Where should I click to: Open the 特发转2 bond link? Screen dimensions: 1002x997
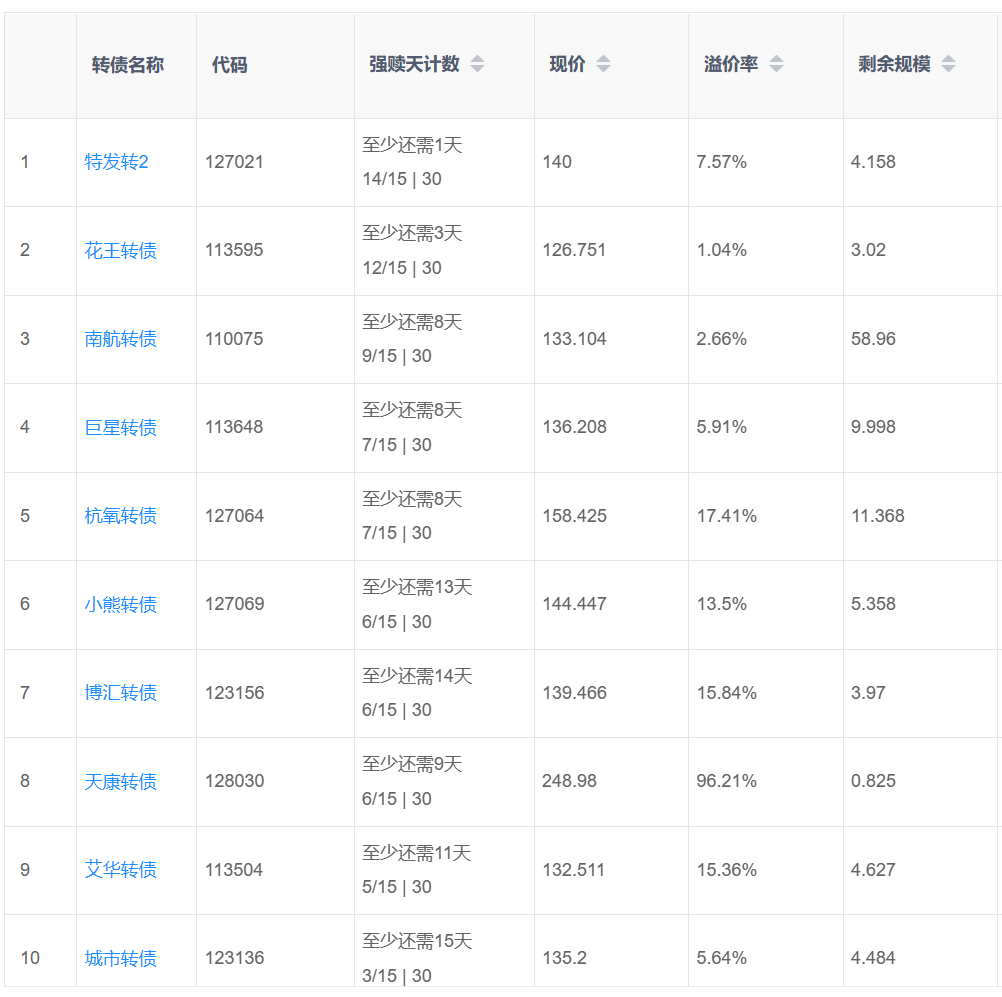point(116,162)
